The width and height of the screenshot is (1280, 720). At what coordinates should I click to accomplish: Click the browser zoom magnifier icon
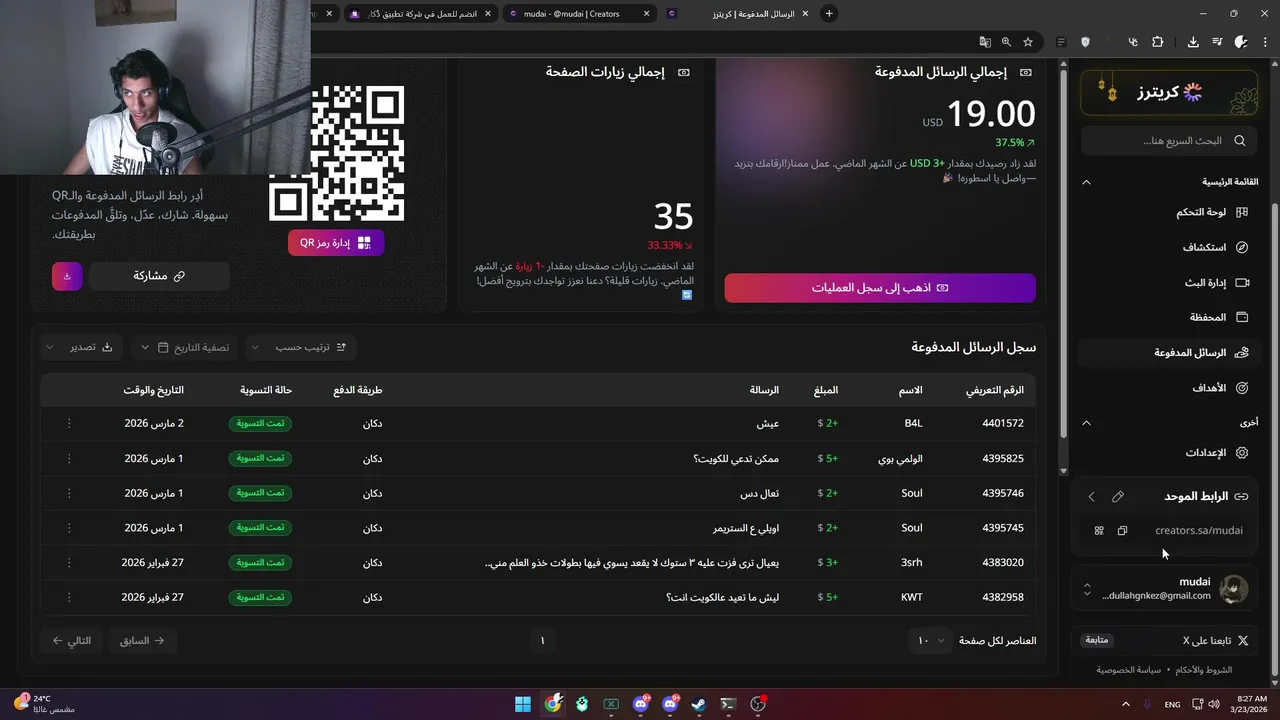tap(1006, 42)
